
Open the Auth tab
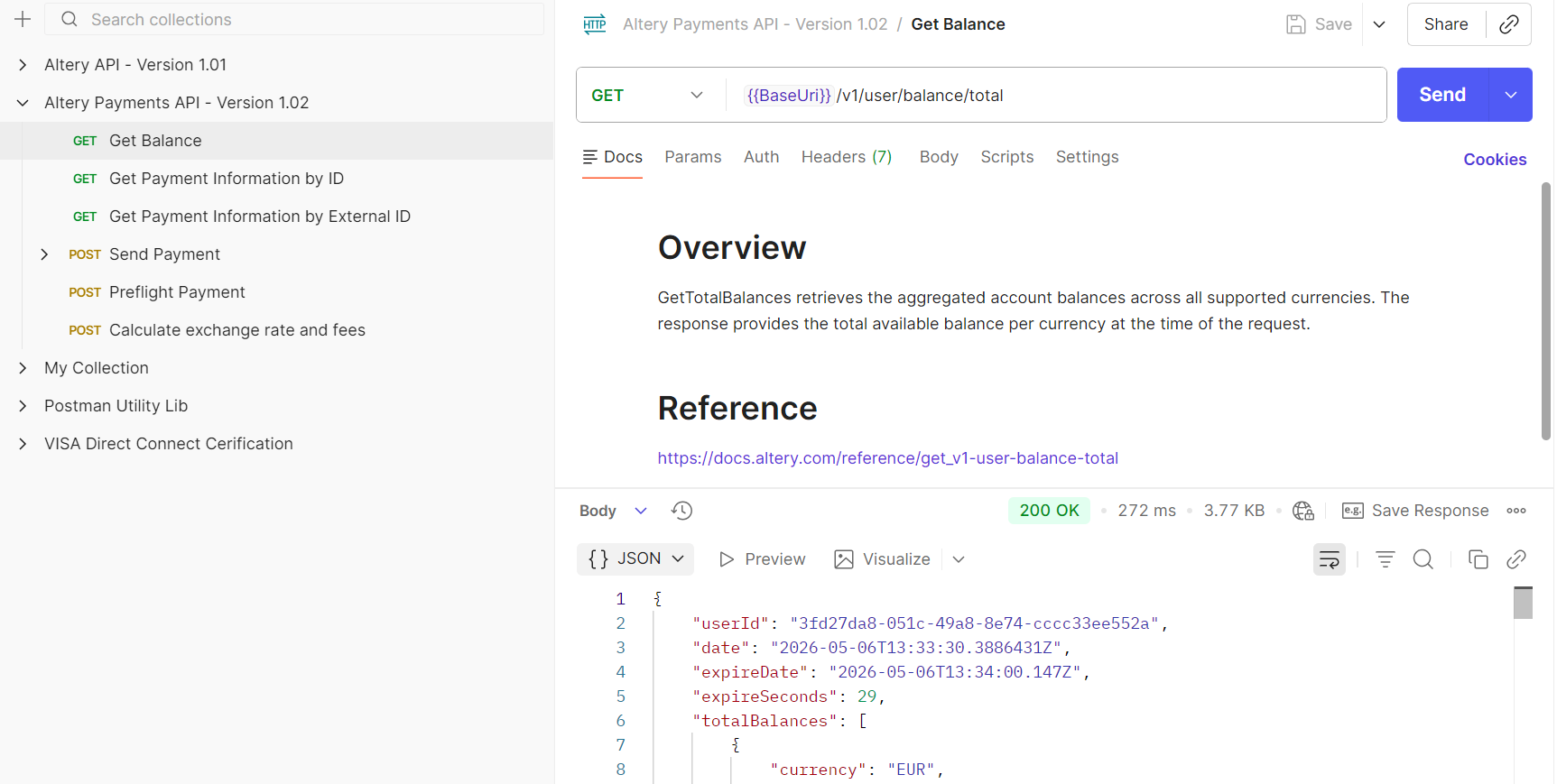click(762, 157)
